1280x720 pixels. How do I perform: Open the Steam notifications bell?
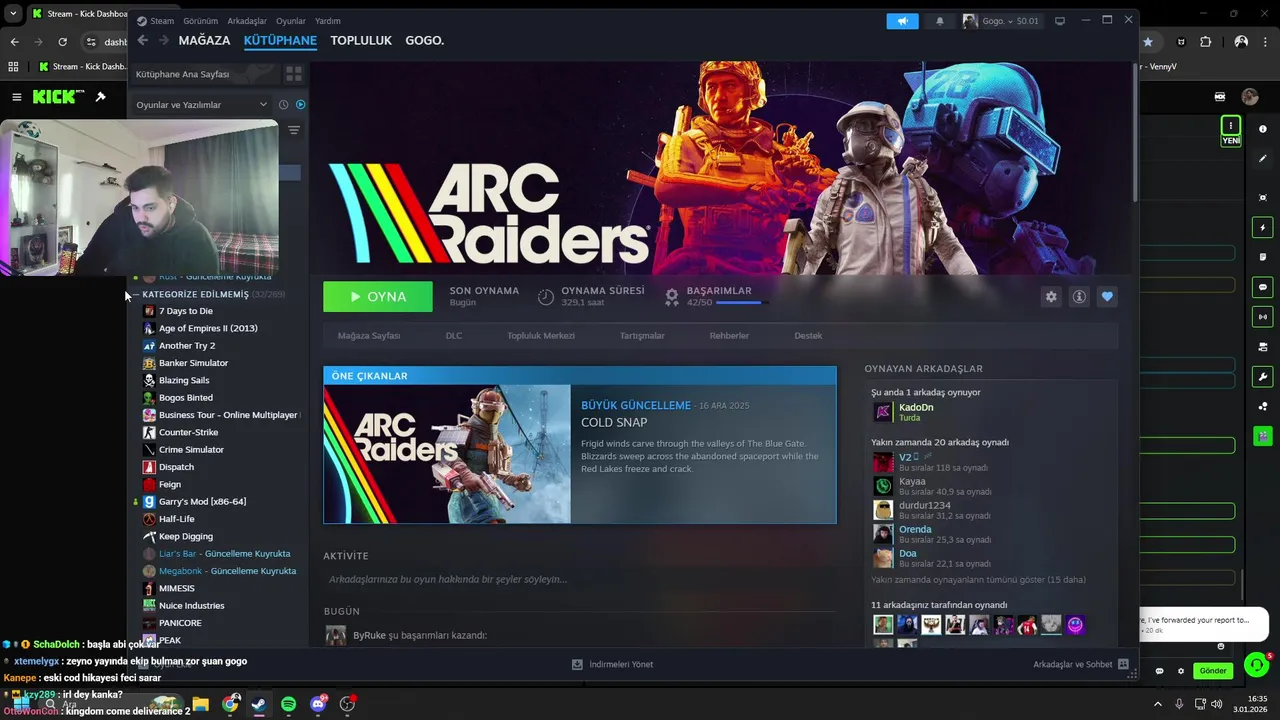click(939, 21)
